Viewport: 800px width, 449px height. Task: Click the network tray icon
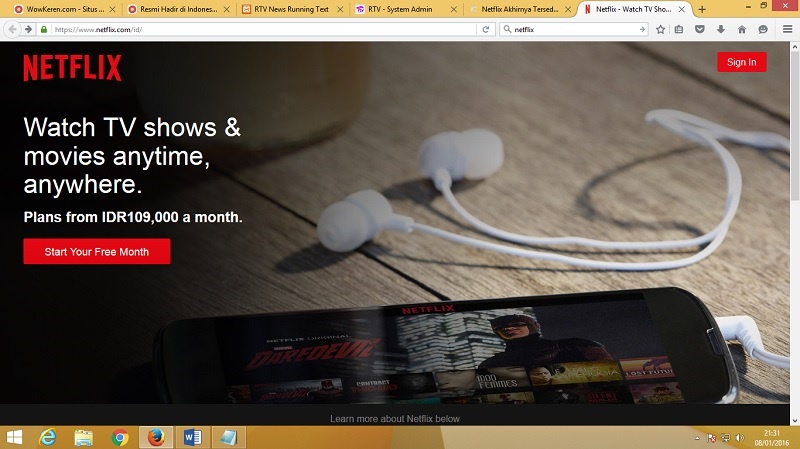(x=725, y=438)
